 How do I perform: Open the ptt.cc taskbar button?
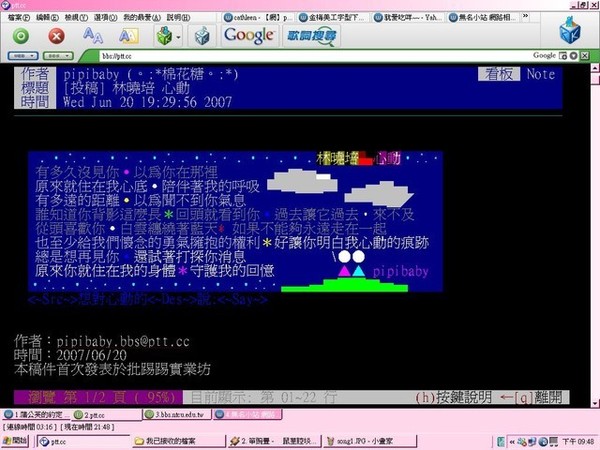pyautogui.click(x=83, y=441)
